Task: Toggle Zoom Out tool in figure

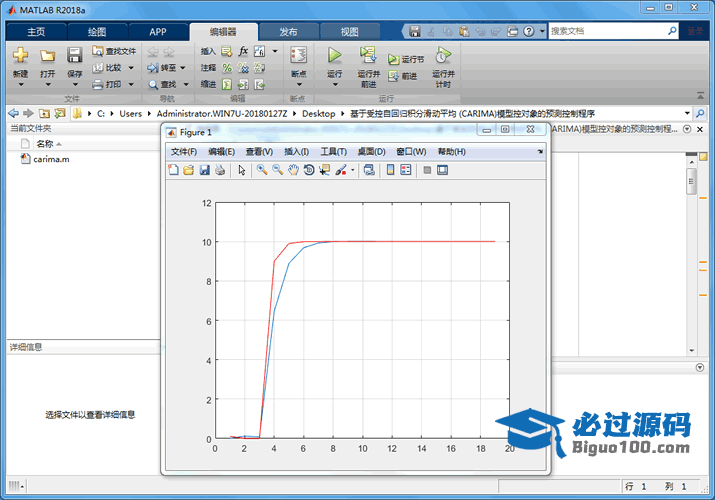Action: (x=277, y=170)
